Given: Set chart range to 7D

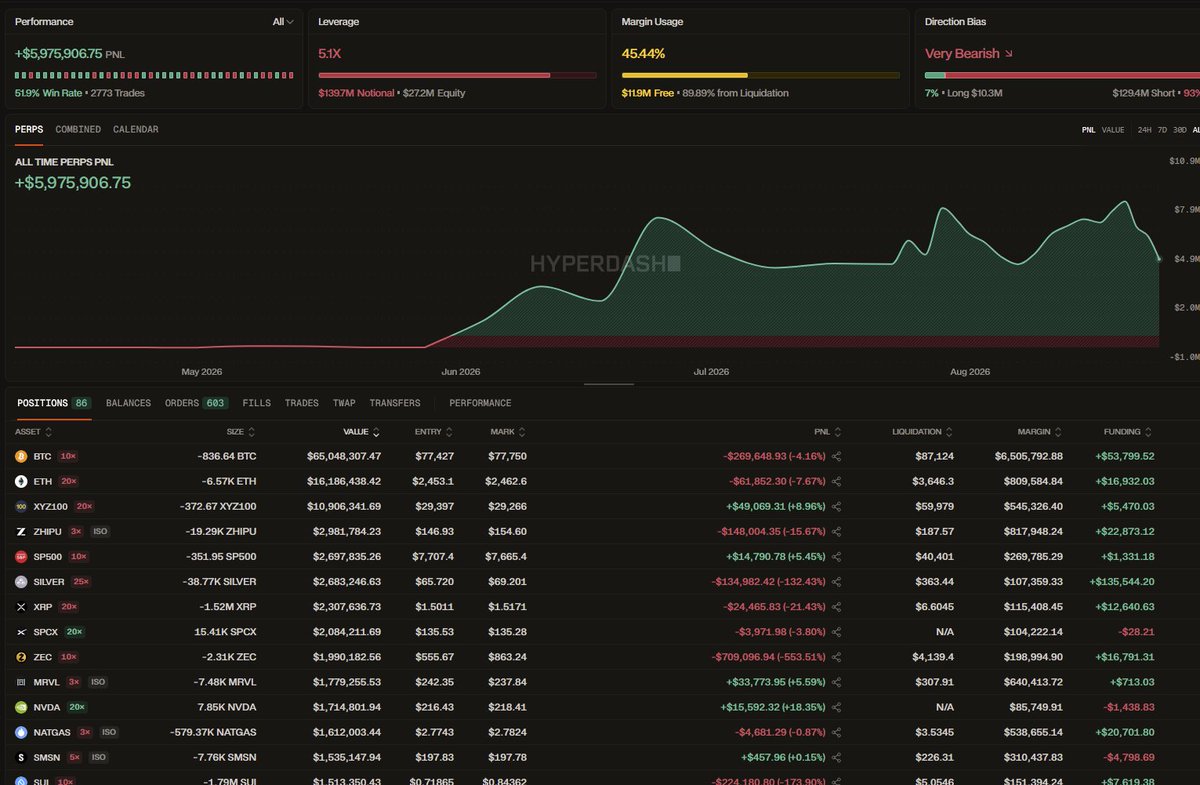Looking at the screenshot, I should point(1163,130).
